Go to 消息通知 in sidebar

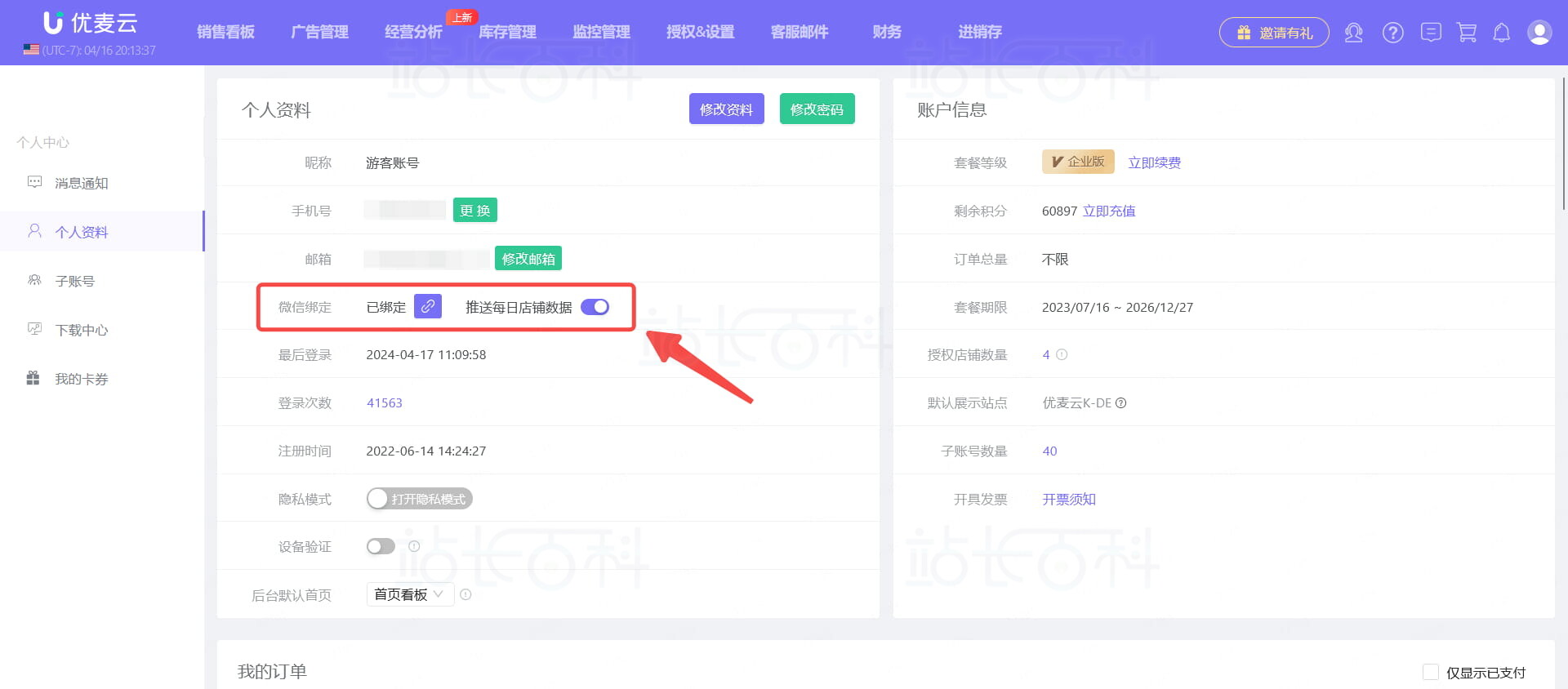(102, 183)
